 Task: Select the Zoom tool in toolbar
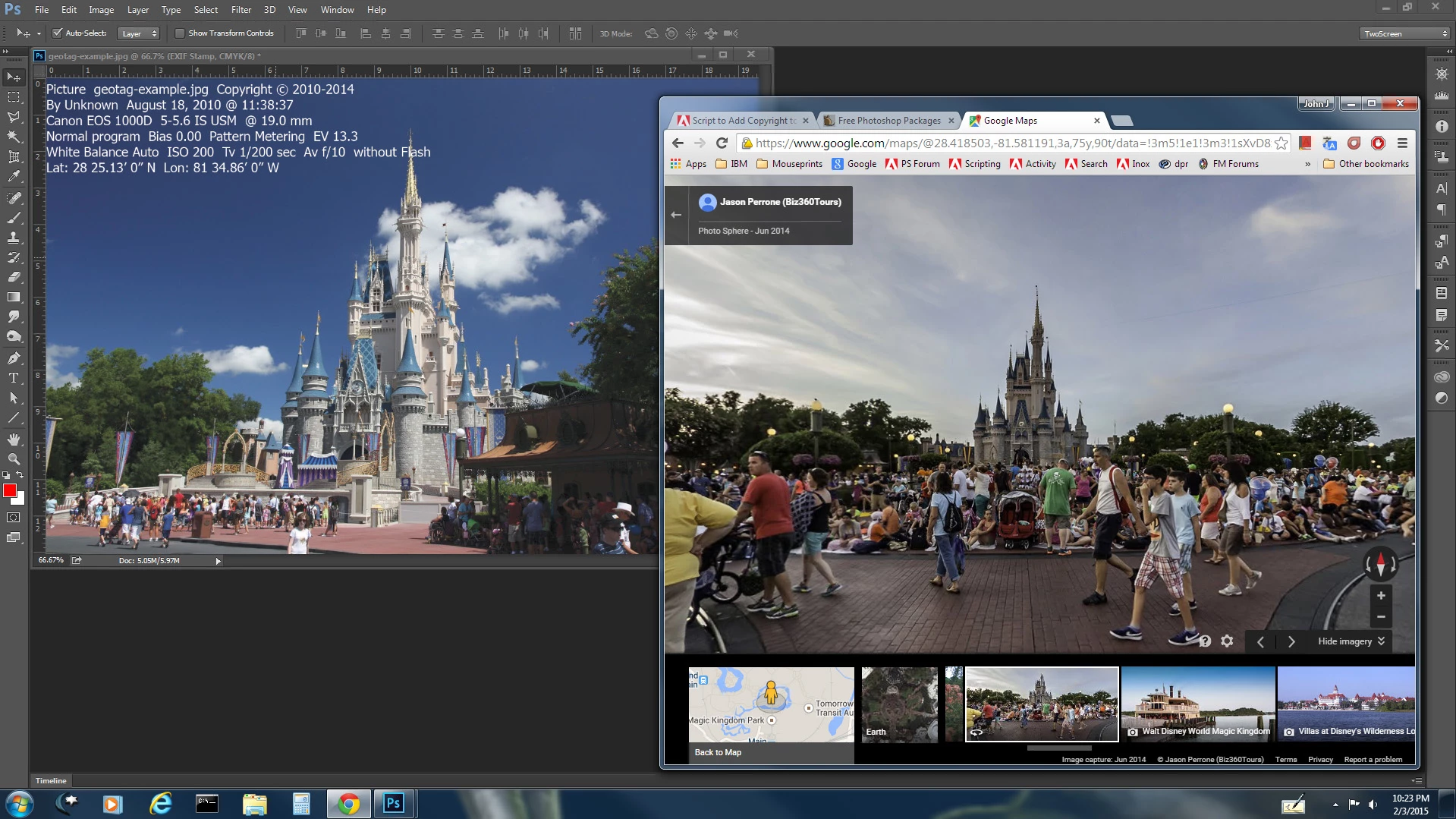14,459
